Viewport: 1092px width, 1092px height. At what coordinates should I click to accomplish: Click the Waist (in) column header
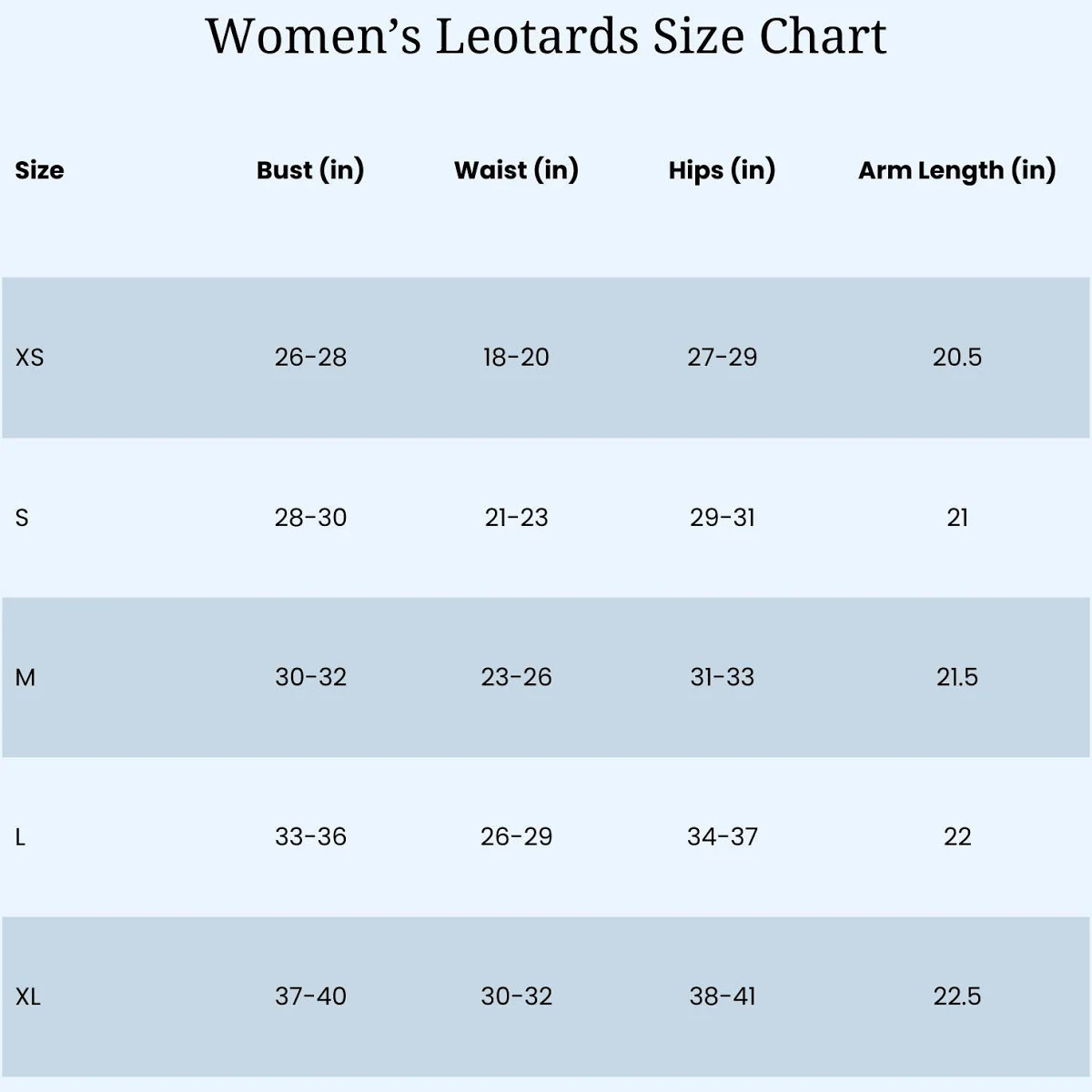coord(516,170)
